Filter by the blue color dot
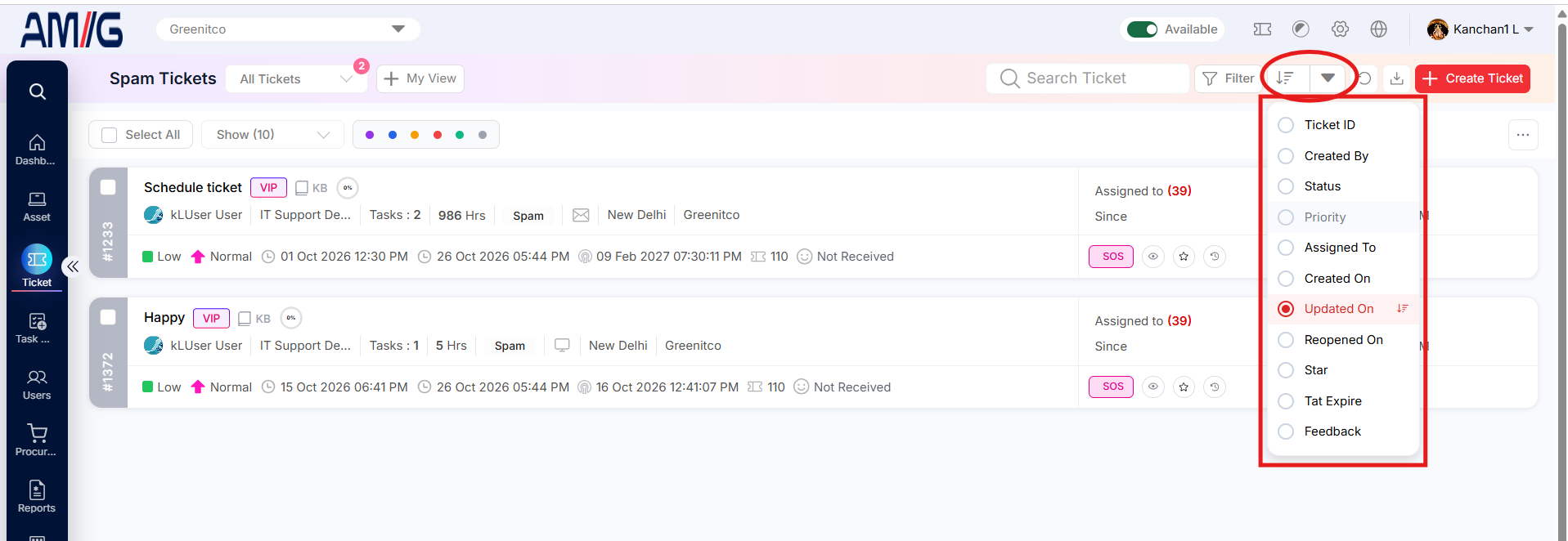 point(393,135)
